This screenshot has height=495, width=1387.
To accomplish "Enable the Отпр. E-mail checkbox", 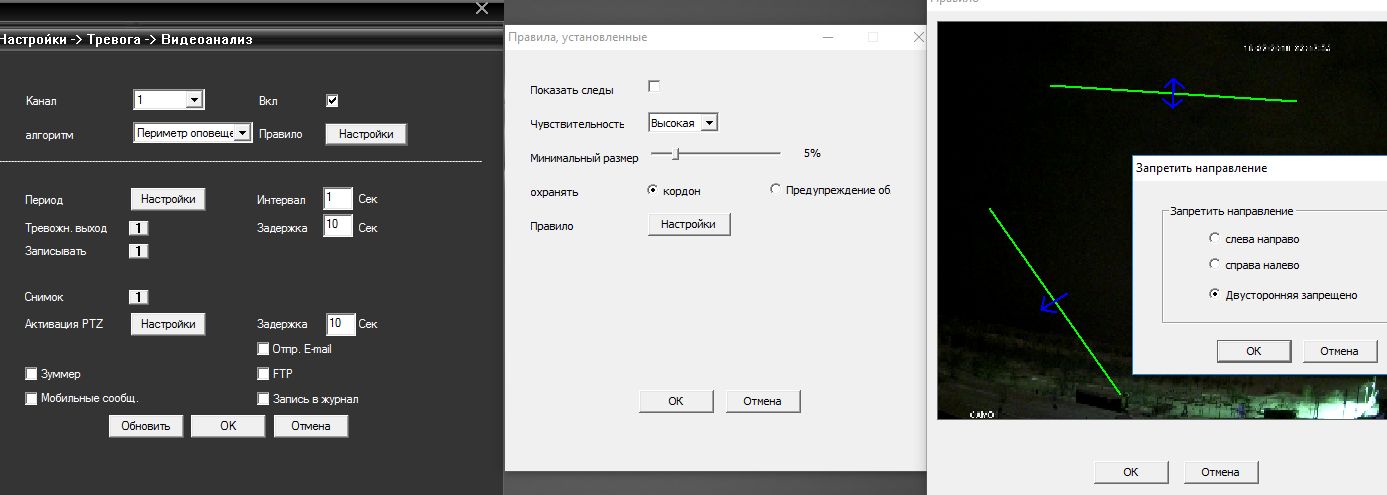I will (264, 349).
